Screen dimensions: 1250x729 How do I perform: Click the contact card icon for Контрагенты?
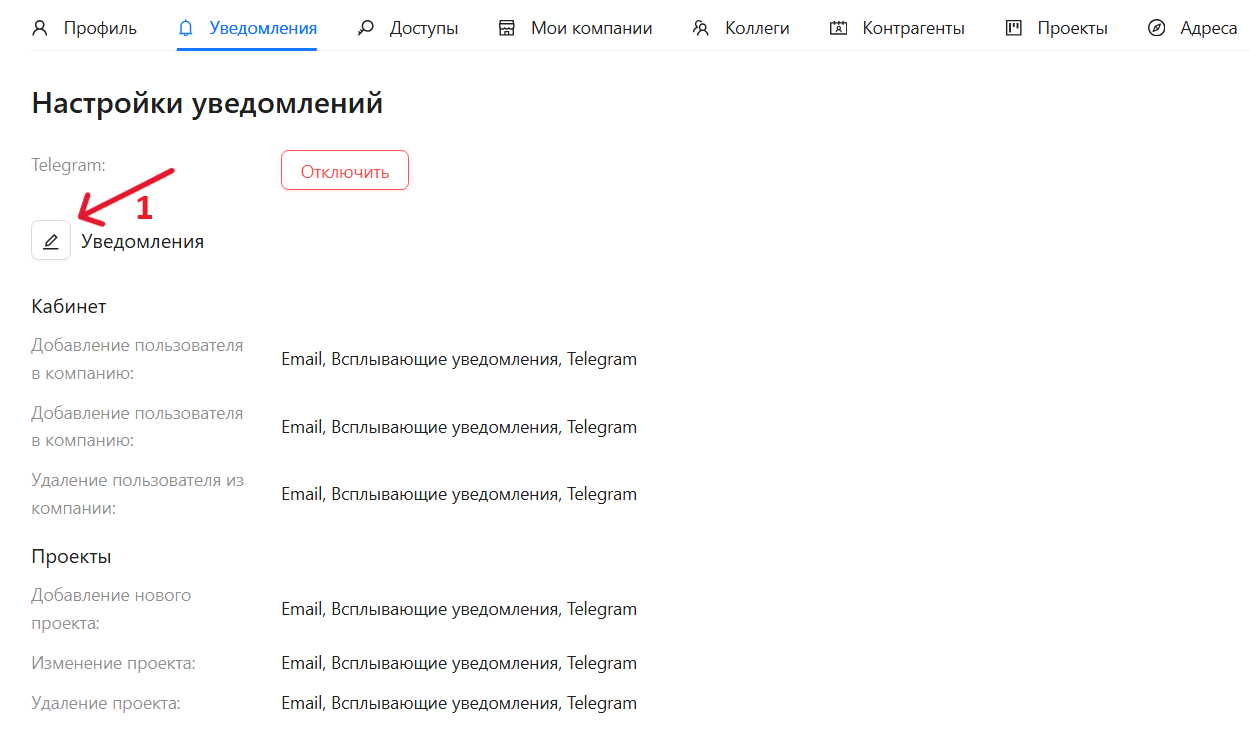click(x=838, y=28)
